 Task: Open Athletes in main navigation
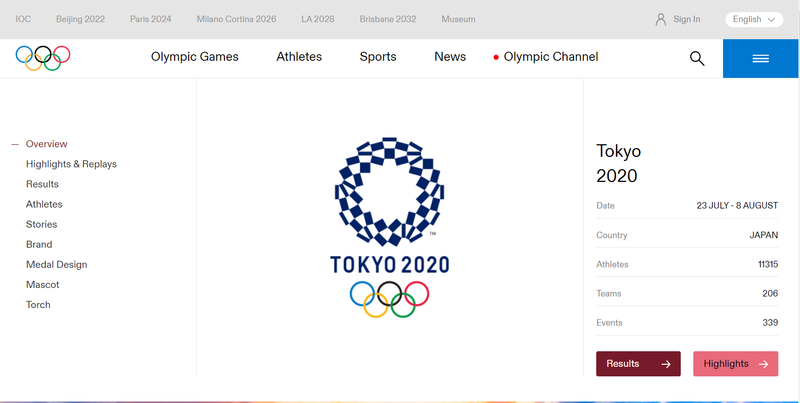[x=299, y=57]
